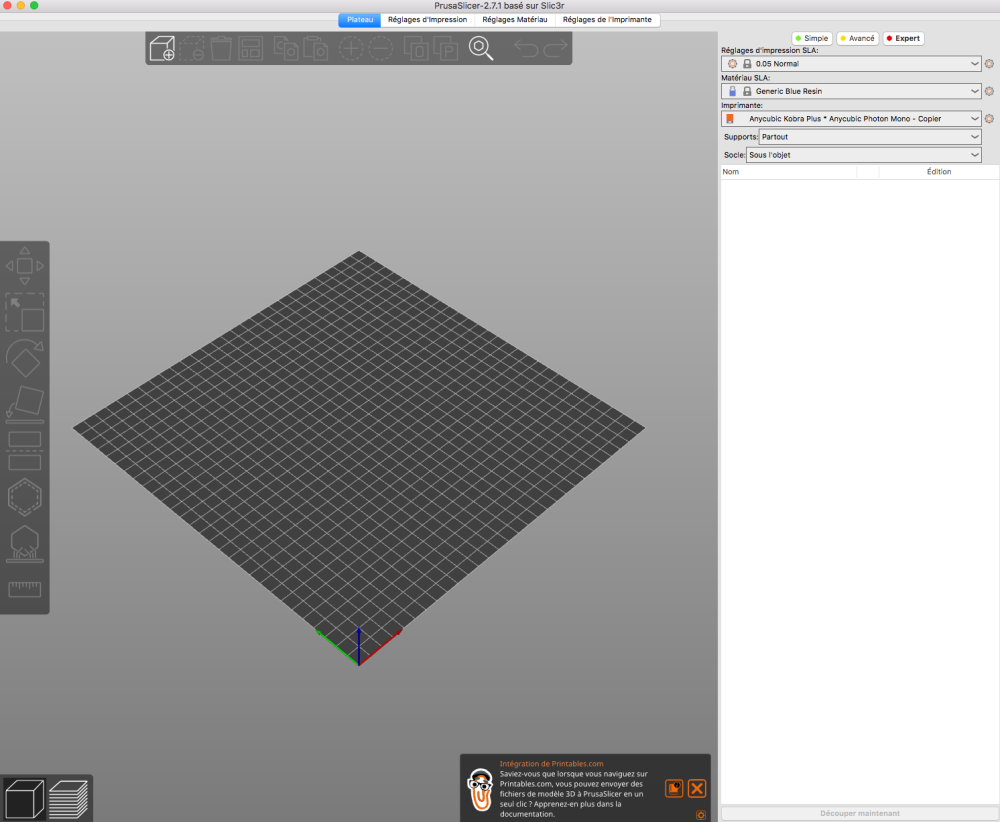The height and width of the screenshot is (822, 1000).
Task: Switch to 3D editor view cube
Action: coord(25,798)
